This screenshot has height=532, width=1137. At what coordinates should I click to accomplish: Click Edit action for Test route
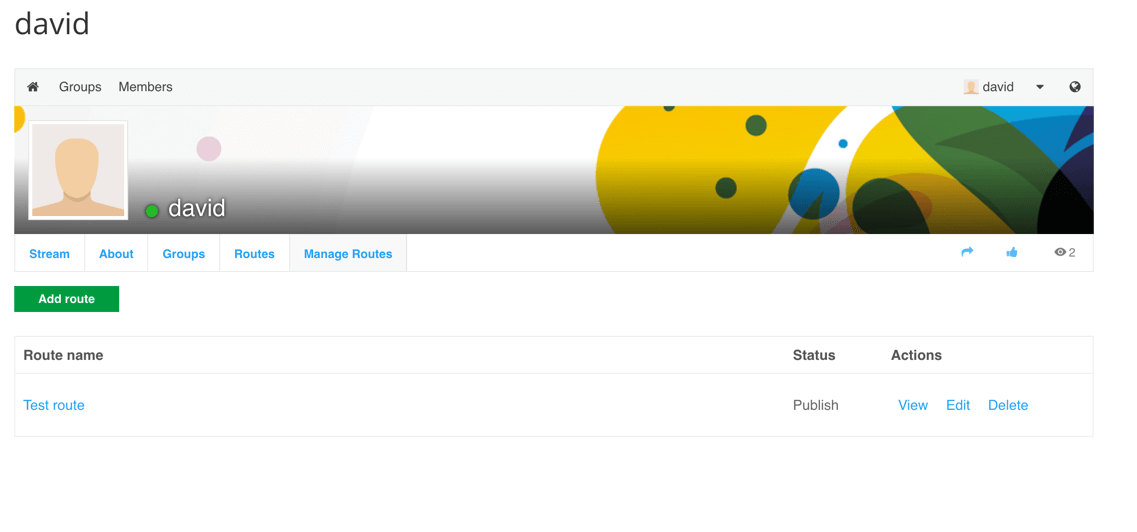pos(958,405)
